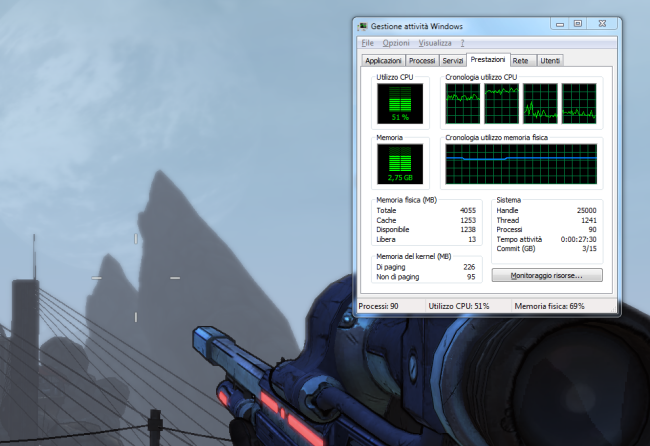Switch to the Utenti tab
The width and height of the screenshot is (650, 446).
tap(550, 61)
